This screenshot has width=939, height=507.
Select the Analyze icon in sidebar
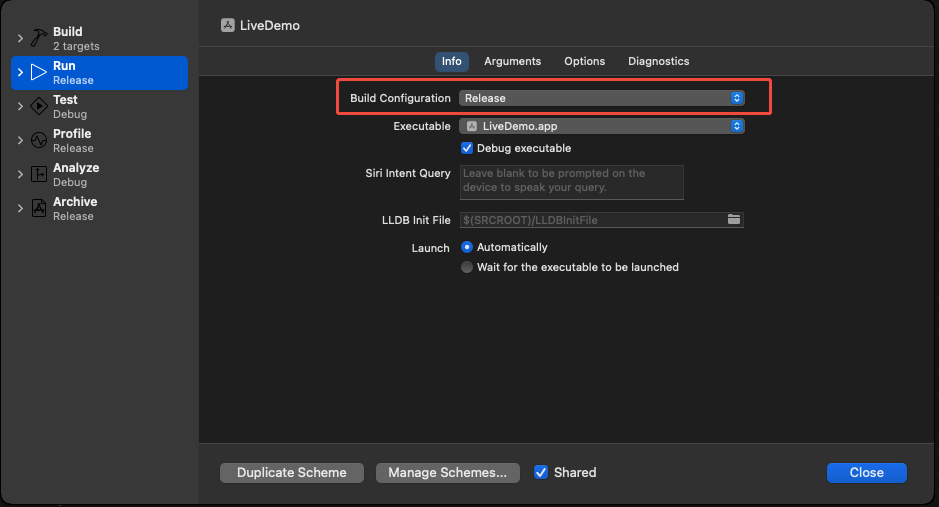[39, 174]
